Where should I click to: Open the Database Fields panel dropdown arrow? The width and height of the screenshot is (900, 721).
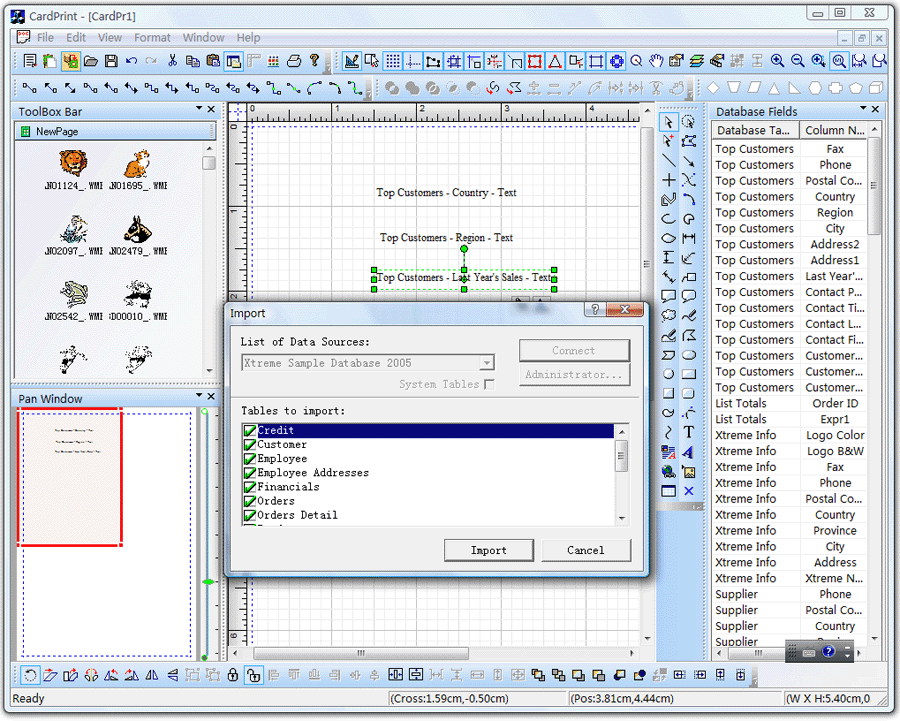(x=861, y=110)
